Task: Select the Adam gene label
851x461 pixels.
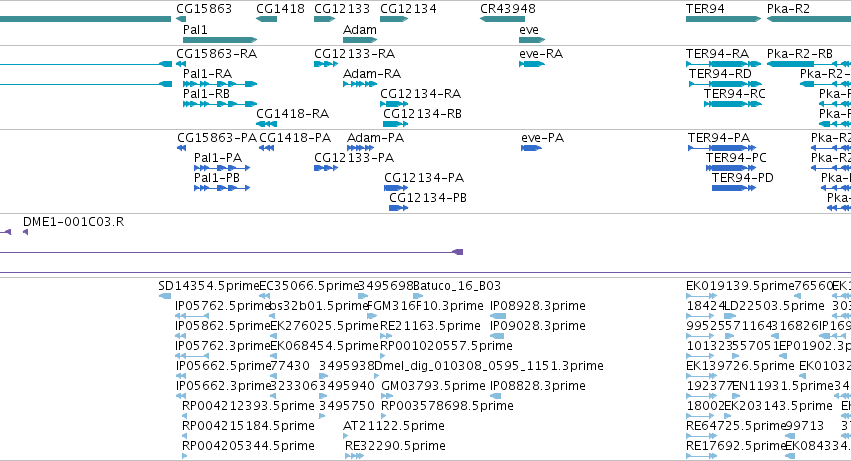Action: [360, 29]
